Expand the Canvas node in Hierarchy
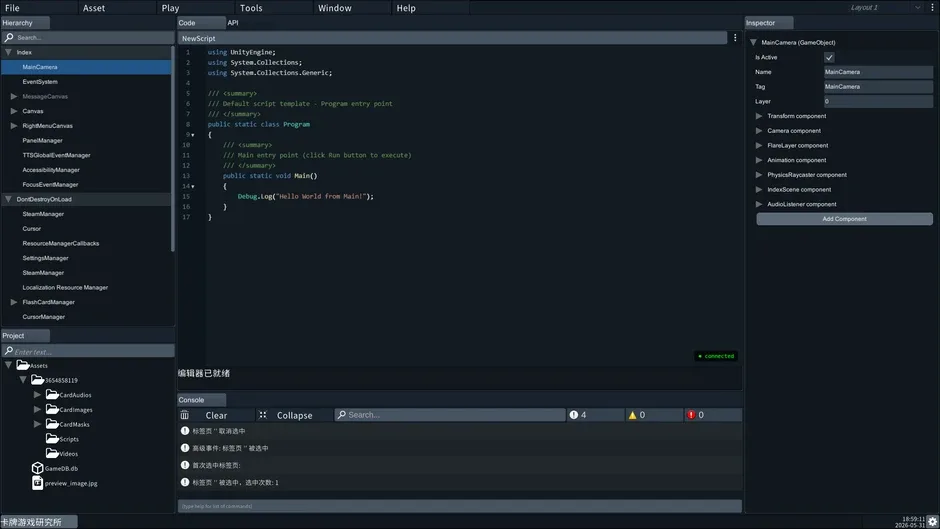 tap(14, 111)
